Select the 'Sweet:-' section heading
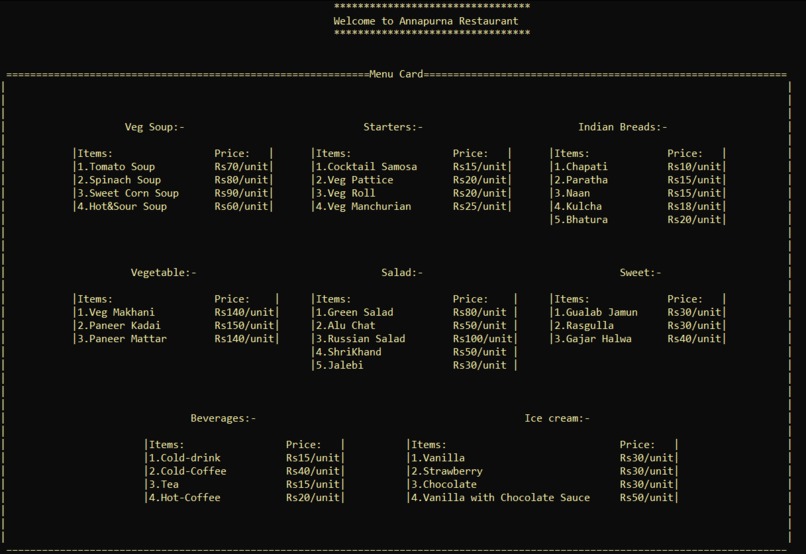806x554 pixels. pos(640,272)
